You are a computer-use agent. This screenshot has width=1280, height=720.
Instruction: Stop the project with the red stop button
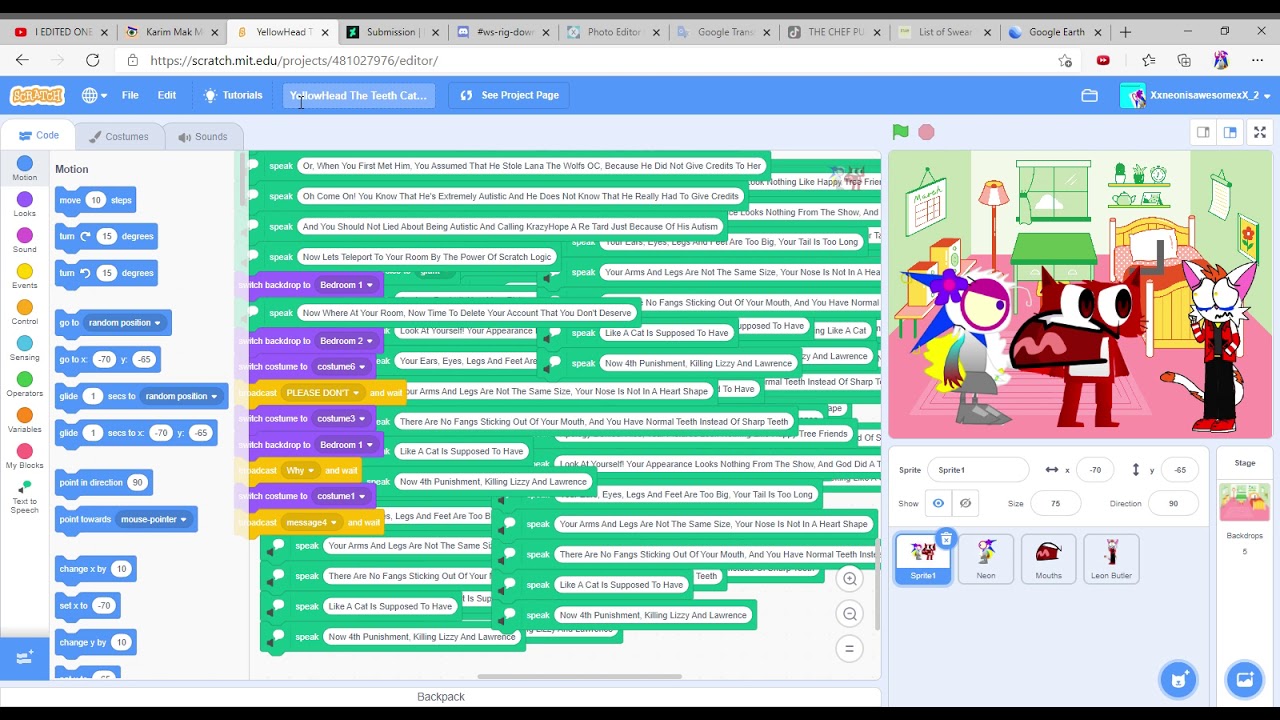pos(926,132)
